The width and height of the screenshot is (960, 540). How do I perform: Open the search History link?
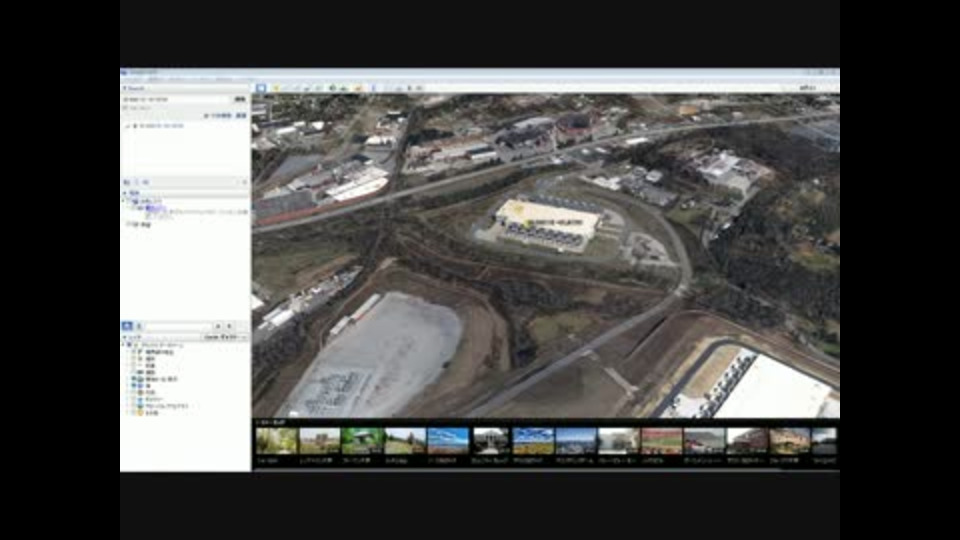pyautogui.click(x=241, y=115)
